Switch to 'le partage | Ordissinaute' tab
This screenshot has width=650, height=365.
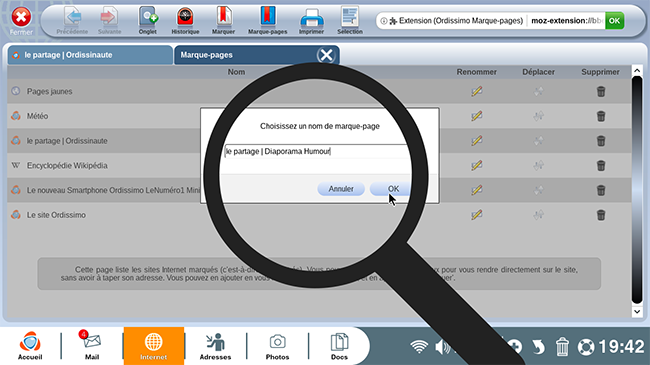pyautogui.click(x=90, y=55)
